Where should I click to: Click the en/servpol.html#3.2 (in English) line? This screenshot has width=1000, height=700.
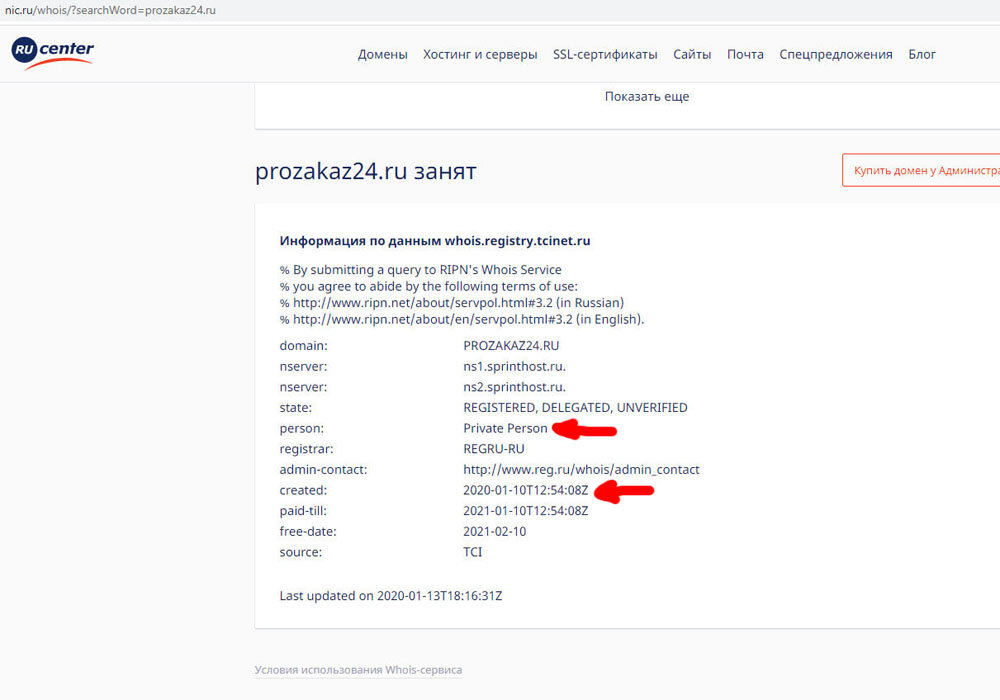(x=462, y=319)
